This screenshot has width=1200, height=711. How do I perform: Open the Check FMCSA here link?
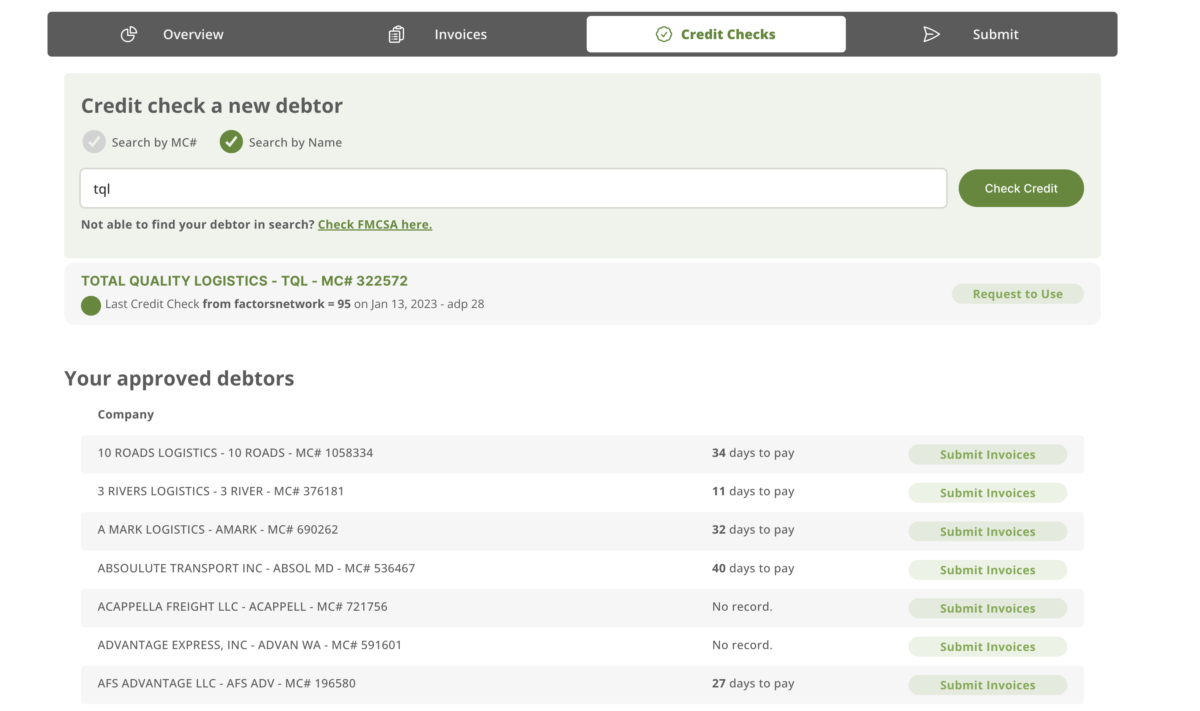click(375, 224)
